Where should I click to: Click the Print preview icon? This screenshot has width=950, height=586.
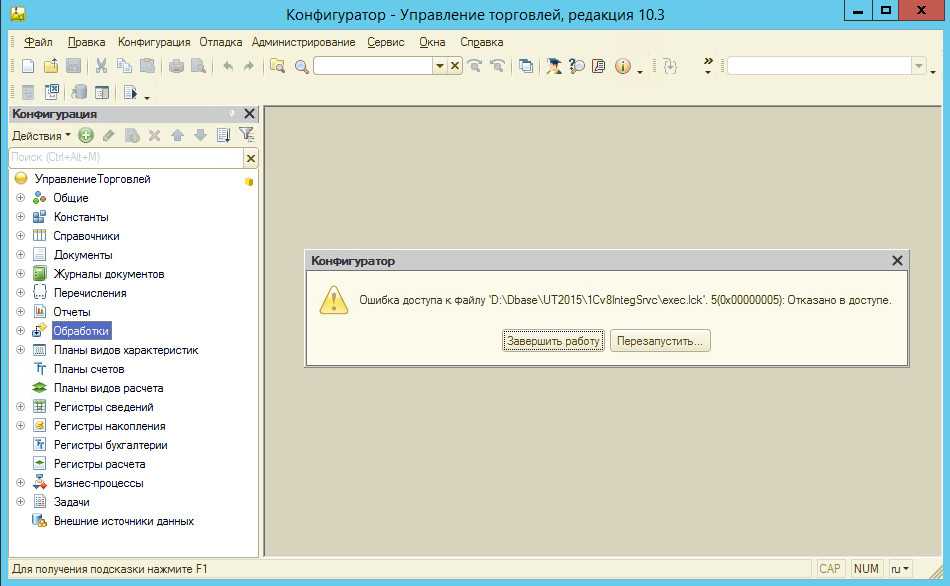click(x=199, y=66)
